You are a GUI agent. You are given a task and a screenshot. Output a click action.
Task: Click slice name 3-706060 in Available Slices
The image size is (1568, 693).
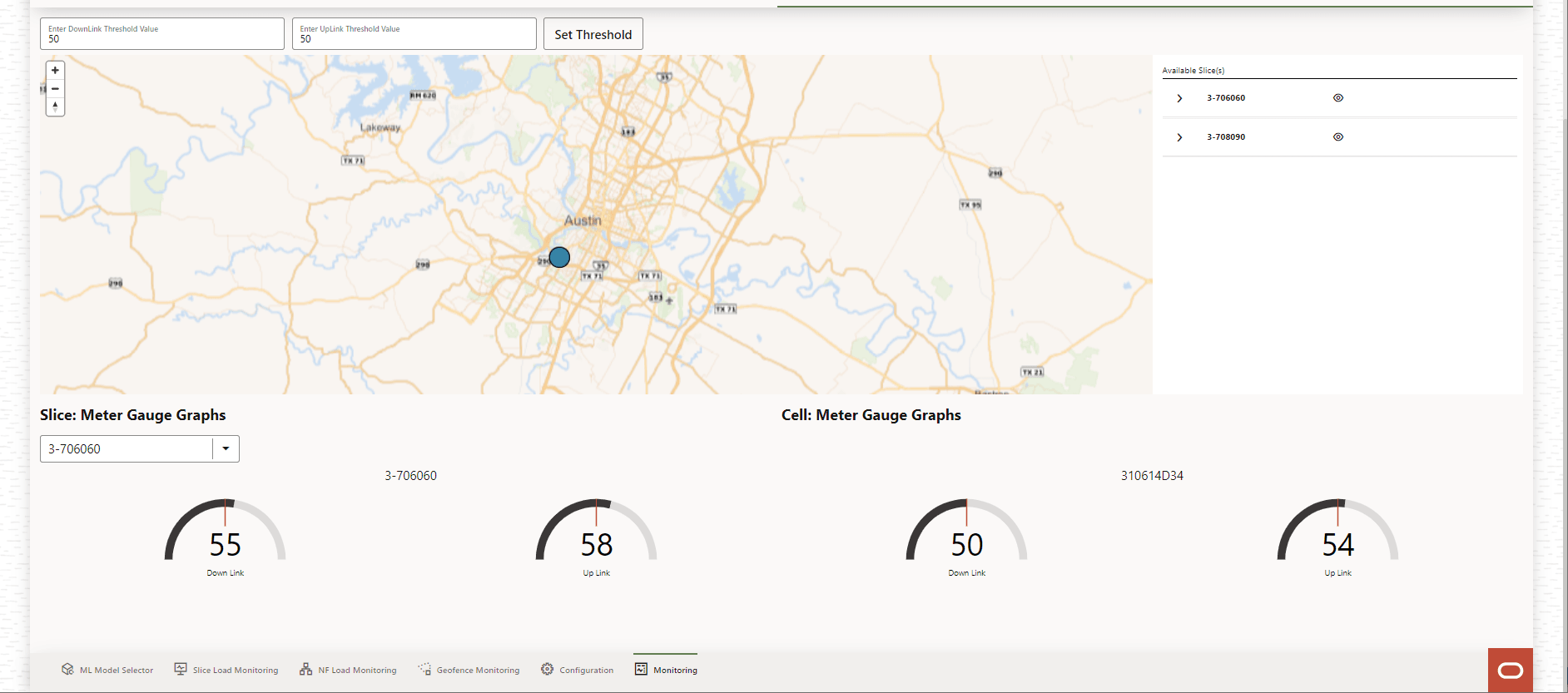point(1226,98)
